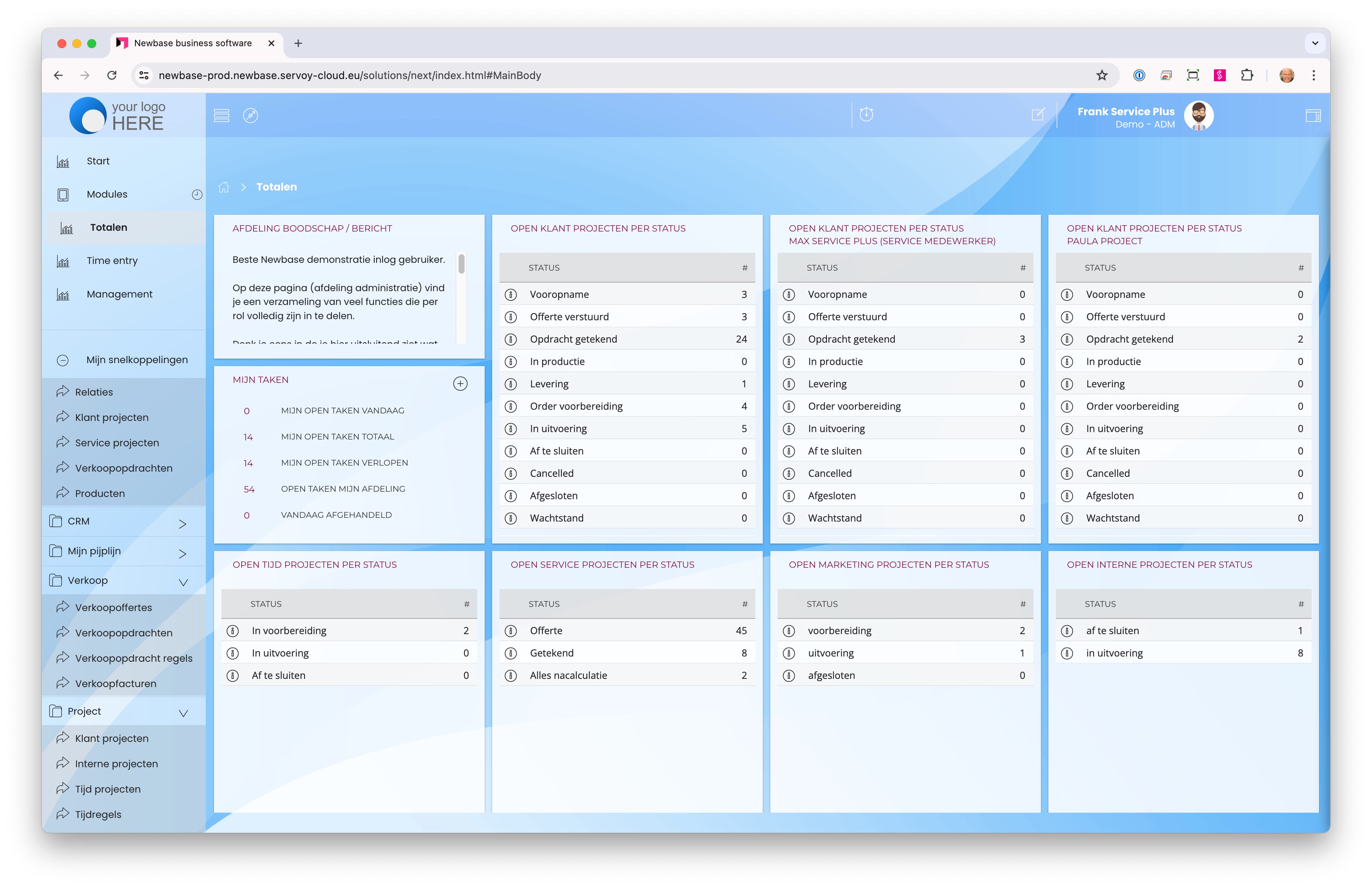Open info icon for Opdracht getekend with 24
The height and width of the screenshot is (888, 1372).
(x=511, y=339)
